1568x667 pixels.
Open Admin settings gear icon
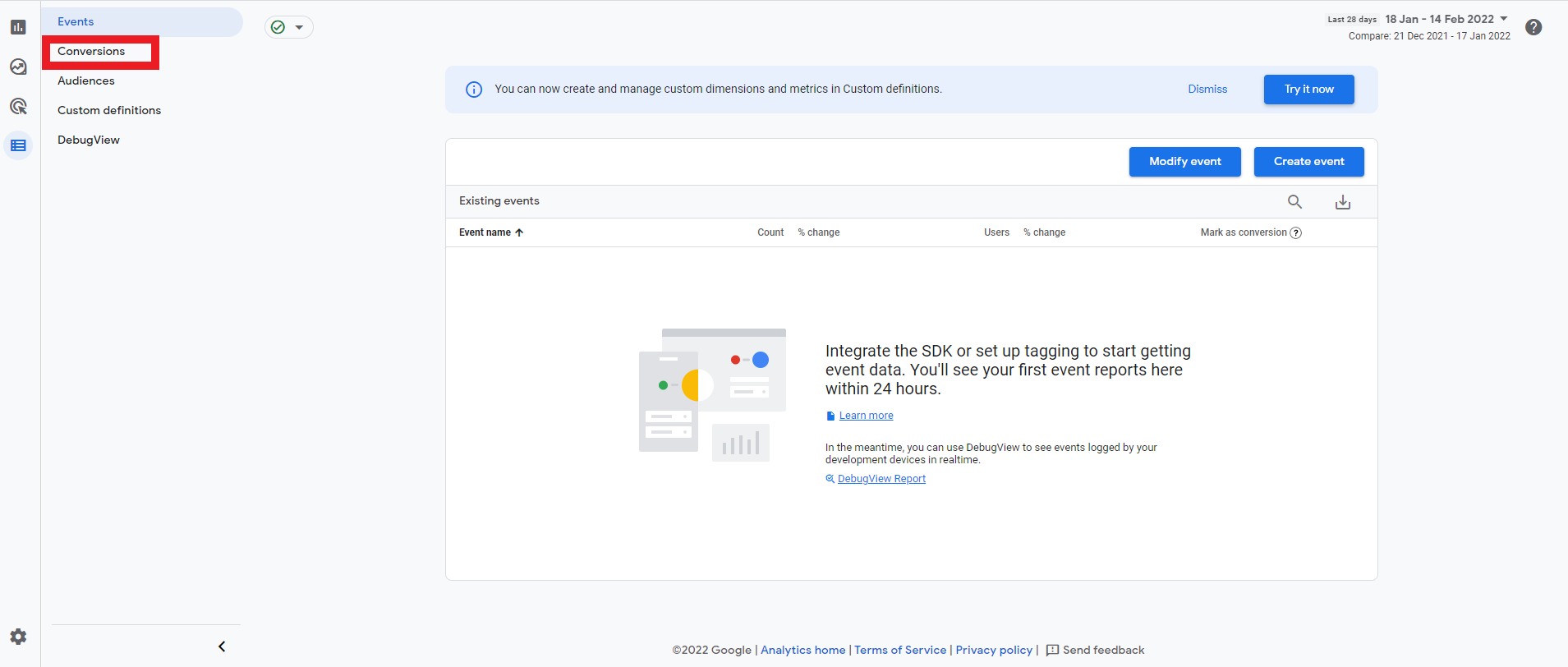tap(18, 637)
